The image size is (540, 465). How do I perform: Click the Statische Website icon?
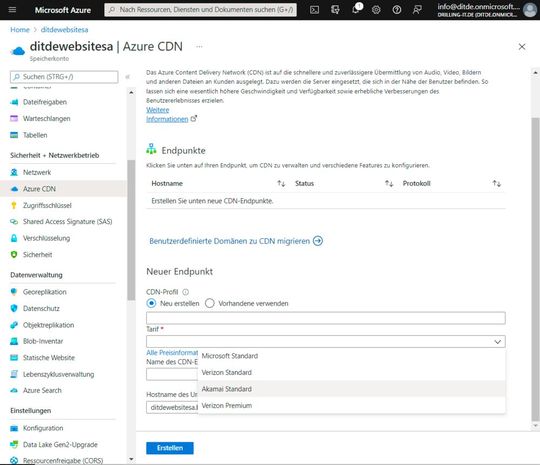tap(14, 358)
